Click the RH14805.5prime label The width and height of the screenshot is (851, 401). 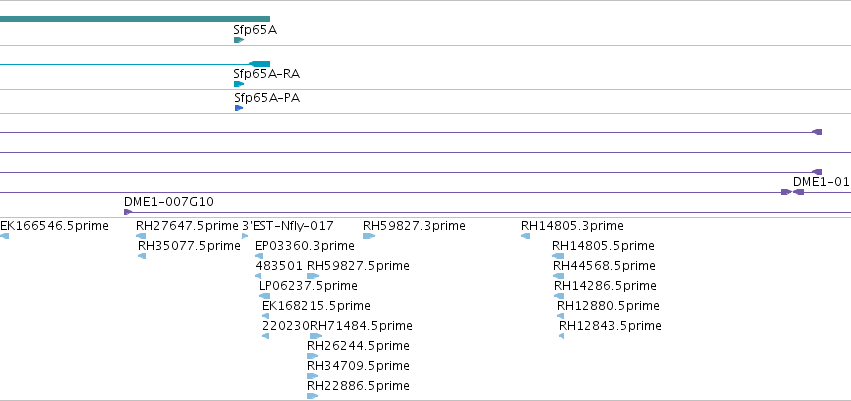pyautogui.click(x=603, y=246)
